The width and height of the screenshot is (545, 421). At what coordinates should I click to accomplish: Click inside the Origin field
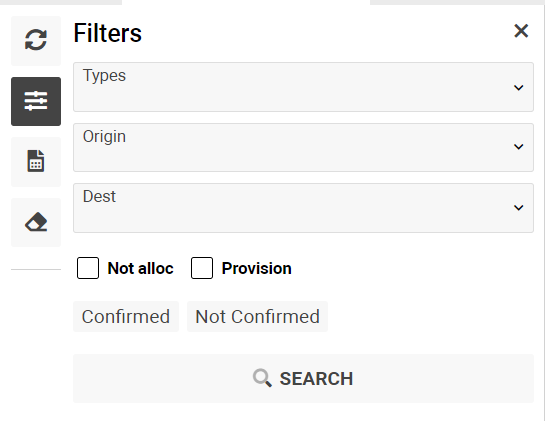click(x=303, y=147)
